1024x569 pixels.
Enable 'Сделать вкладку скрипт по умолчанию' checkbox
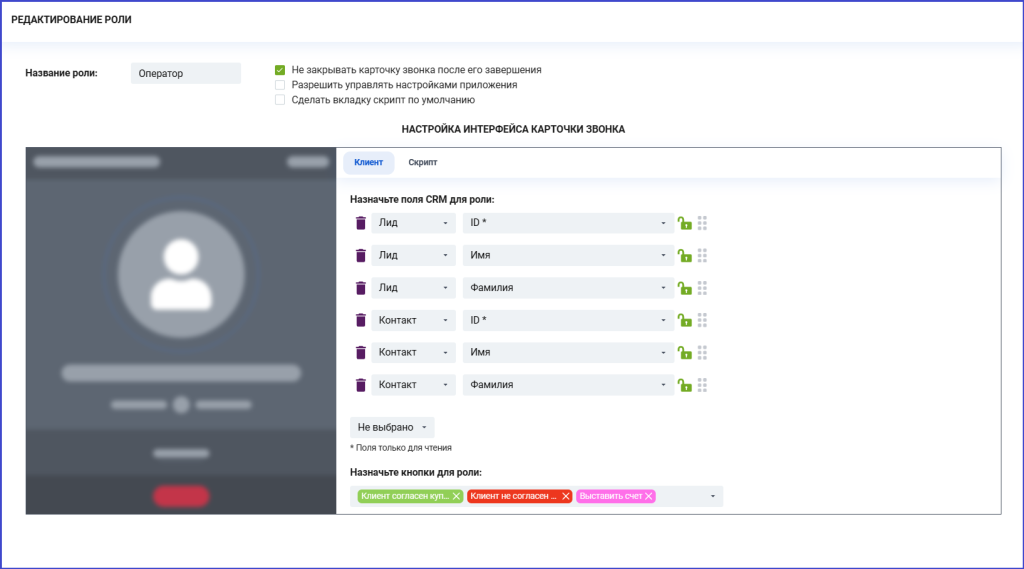[280, 100]
